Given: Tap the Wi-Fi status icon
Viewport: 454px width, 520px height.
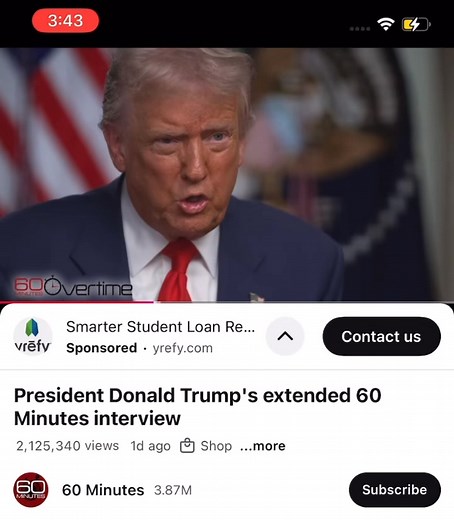Looking at the screenshot, I should click(386, 24).
